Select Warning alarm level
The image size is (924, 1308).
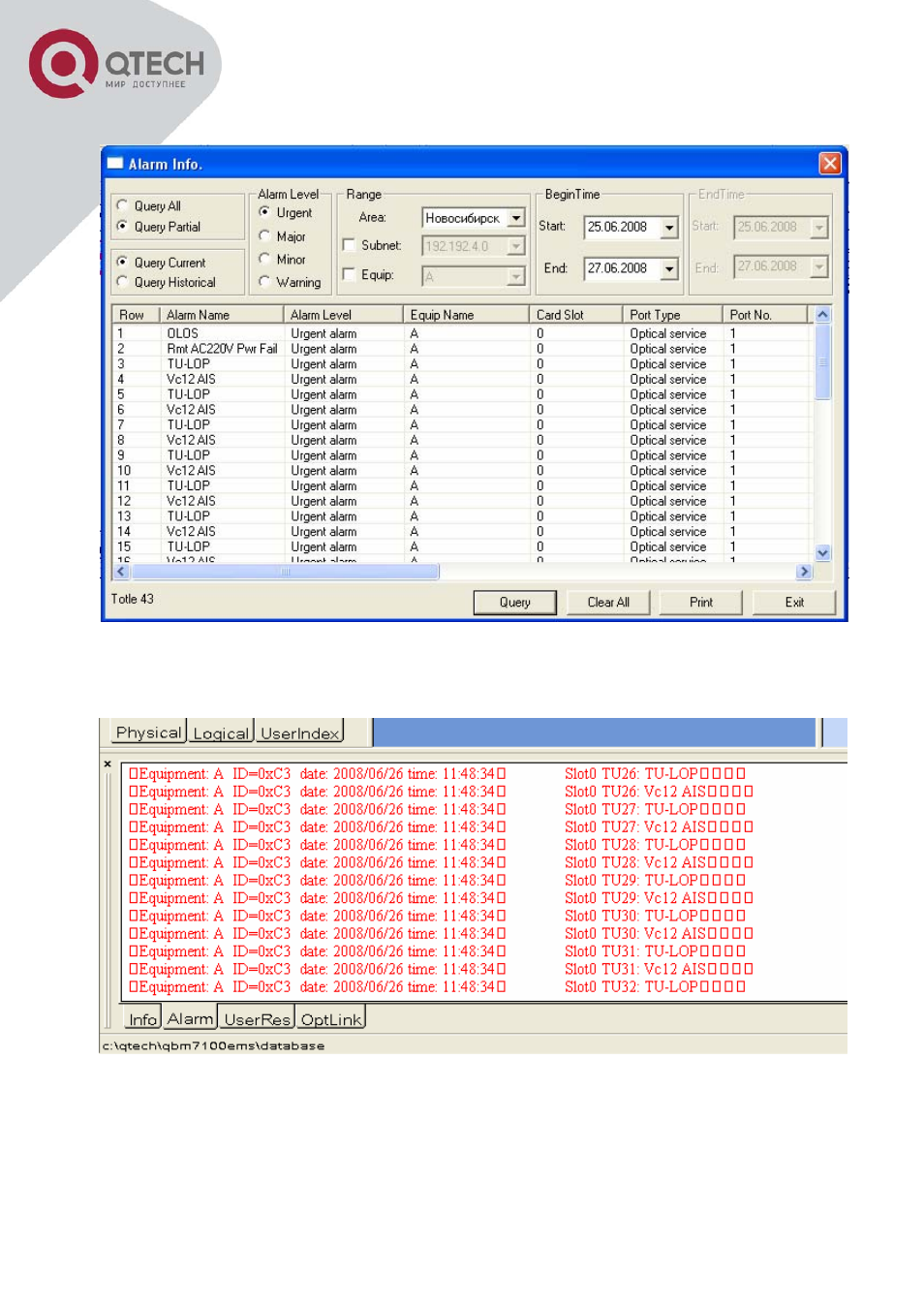point(264,282)
